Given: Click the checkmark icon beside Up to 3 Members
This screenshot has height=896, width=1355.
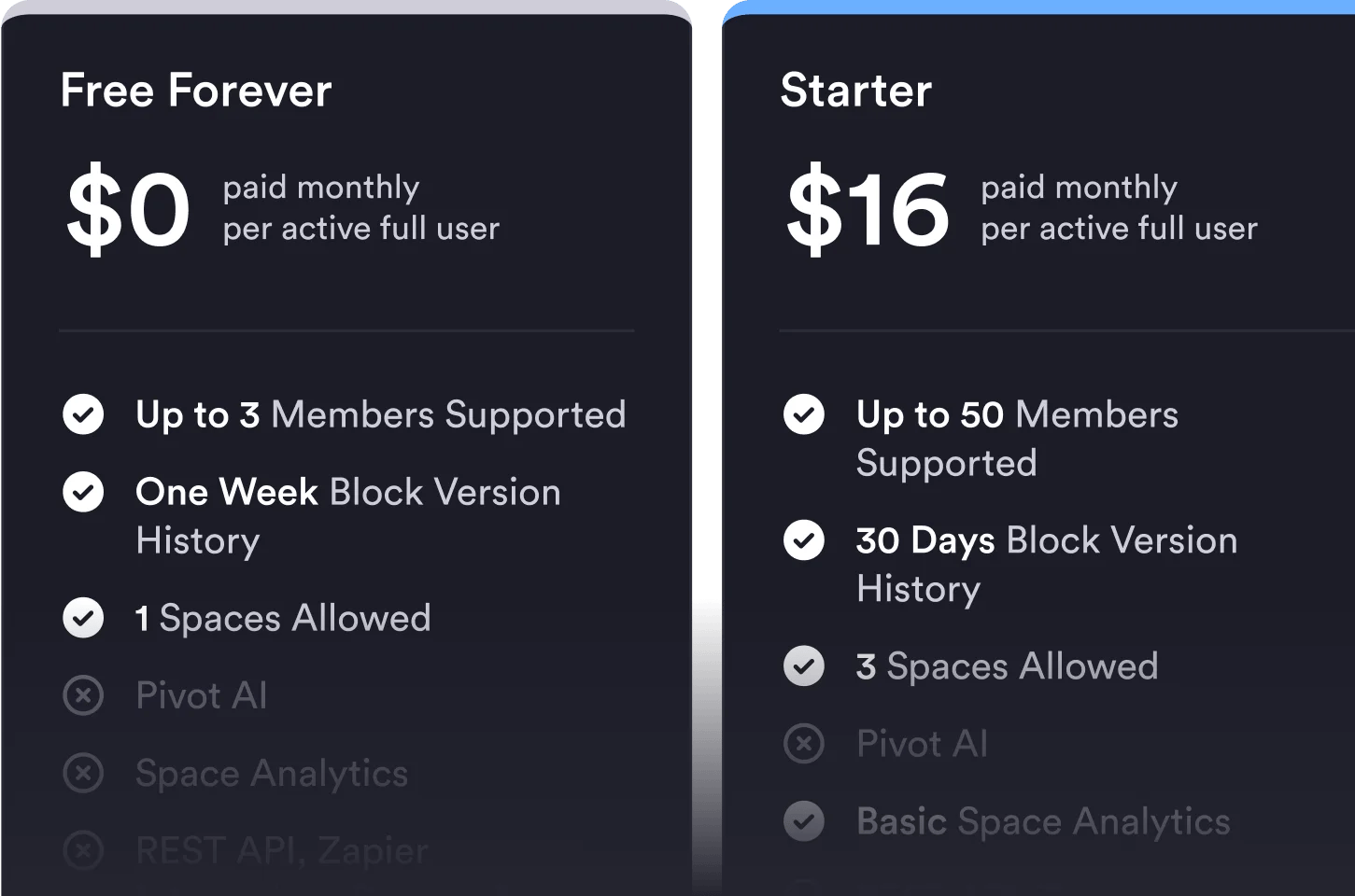Looking at the screenshot, I should 83,414.
